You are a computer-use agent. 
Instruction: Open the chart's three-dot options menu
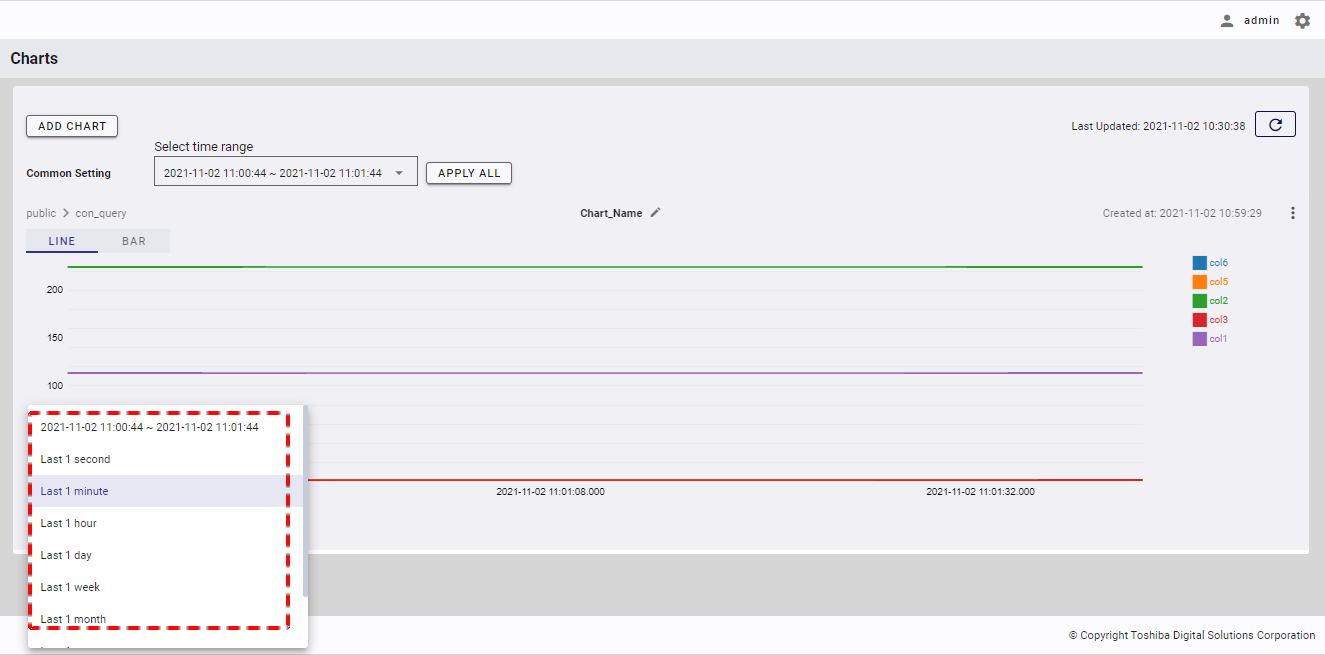click(x=1293, y=213)
